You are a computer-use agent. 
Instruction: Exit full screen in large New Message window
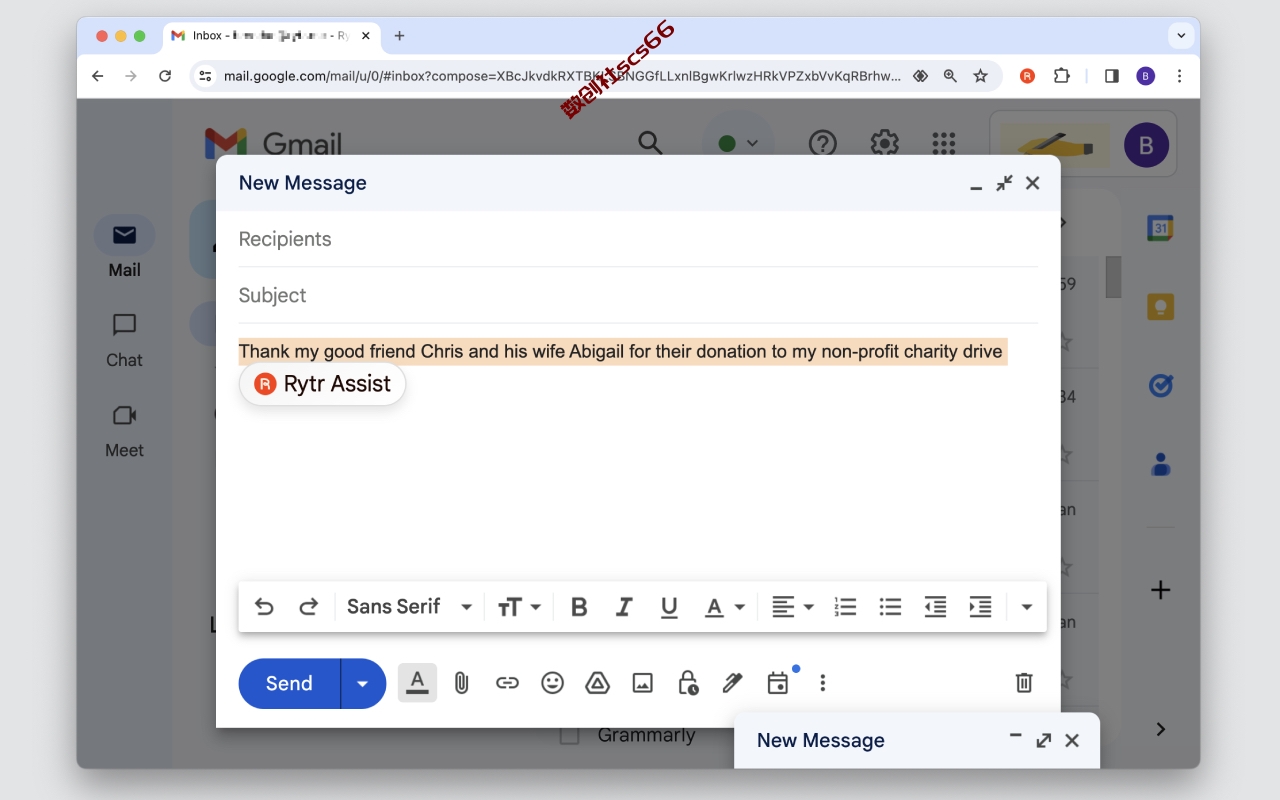pos(1004,183)
